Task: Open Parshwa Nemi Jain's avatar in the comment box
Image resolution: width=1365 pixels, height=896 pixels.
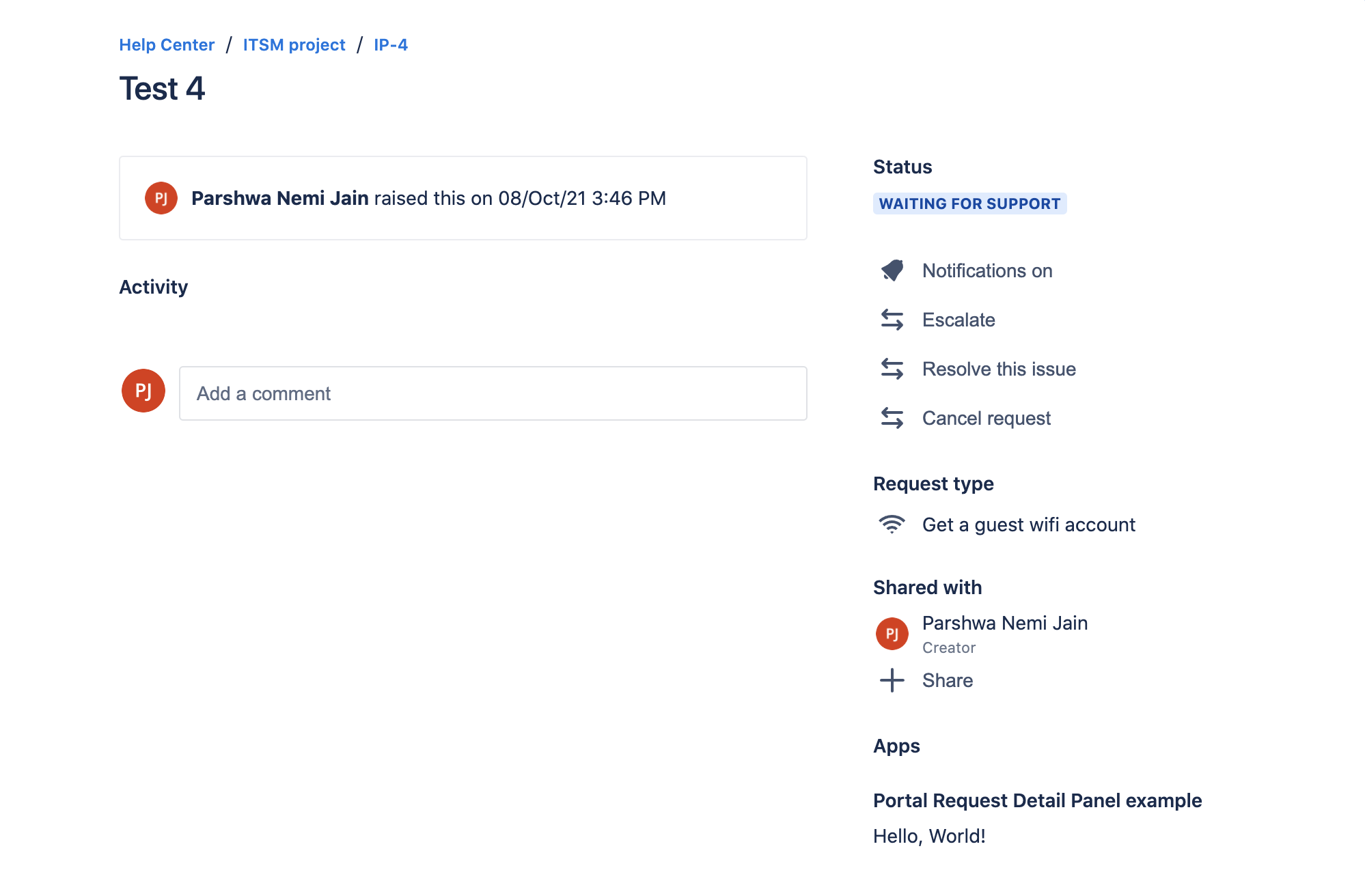Action: (x=143, y=391)
